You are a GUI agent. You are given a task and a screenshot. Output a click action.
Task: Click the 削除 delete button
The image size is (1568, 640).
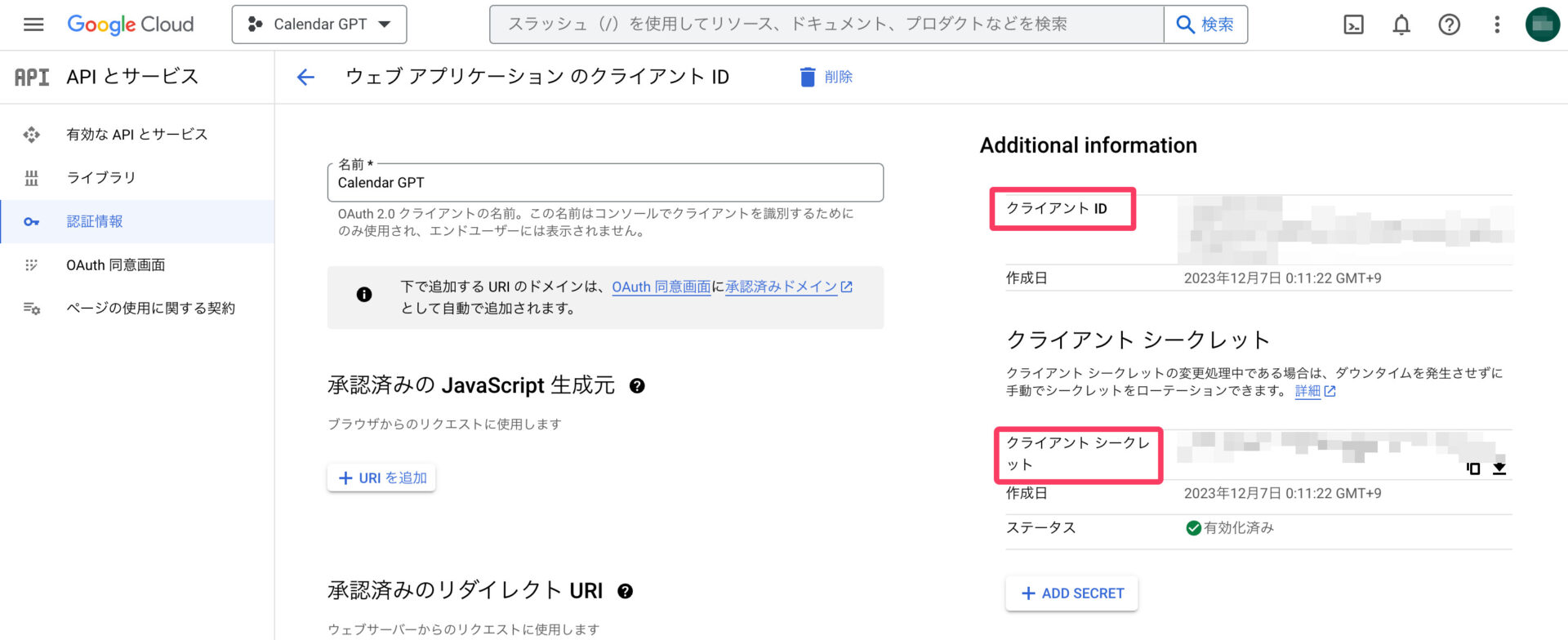click(826, 77)
